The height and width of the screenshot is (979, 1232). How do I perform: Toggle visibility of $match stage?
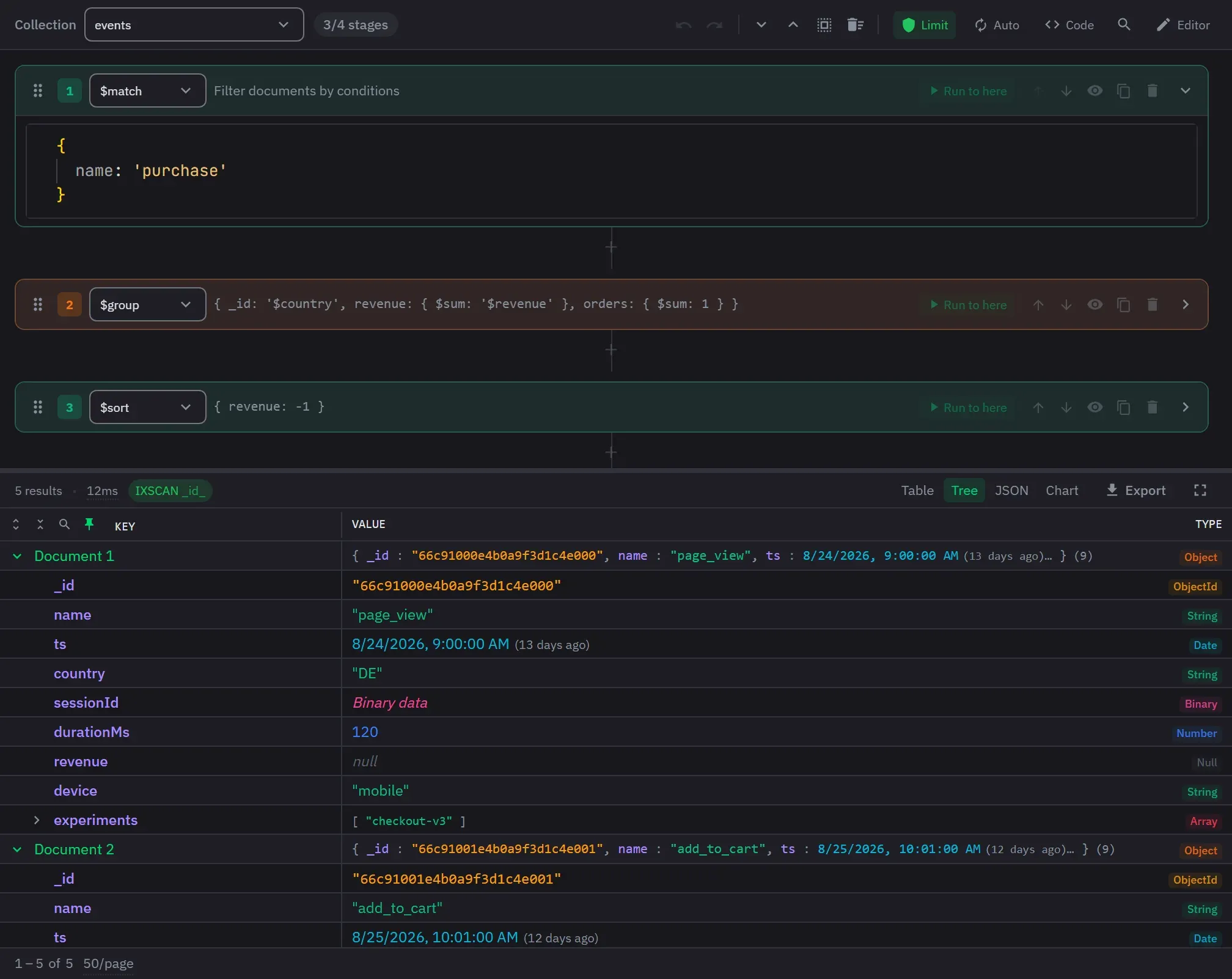[1094, 91]
